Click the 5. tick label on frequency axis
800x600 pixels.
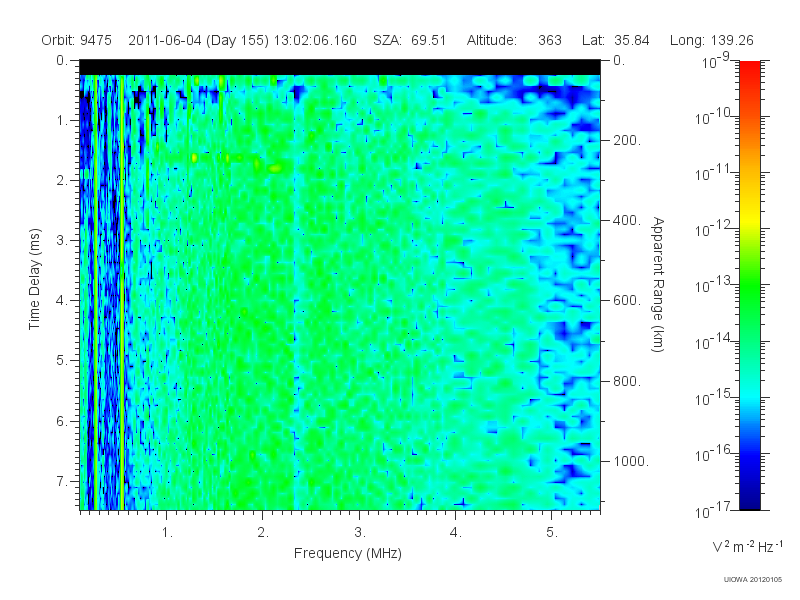tap(552, 533)
